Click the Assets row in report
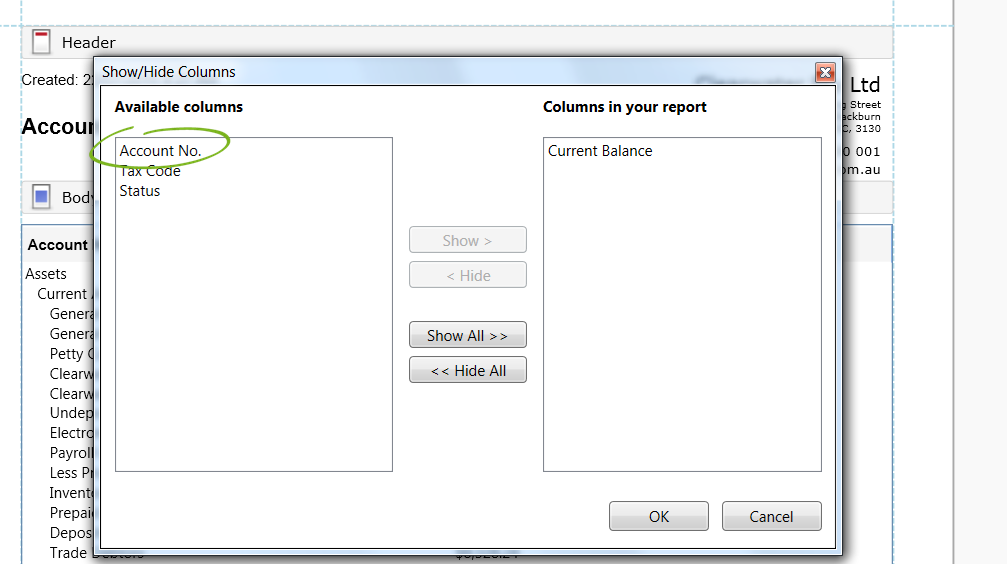 pyautogui.click(x=46, y=274)
